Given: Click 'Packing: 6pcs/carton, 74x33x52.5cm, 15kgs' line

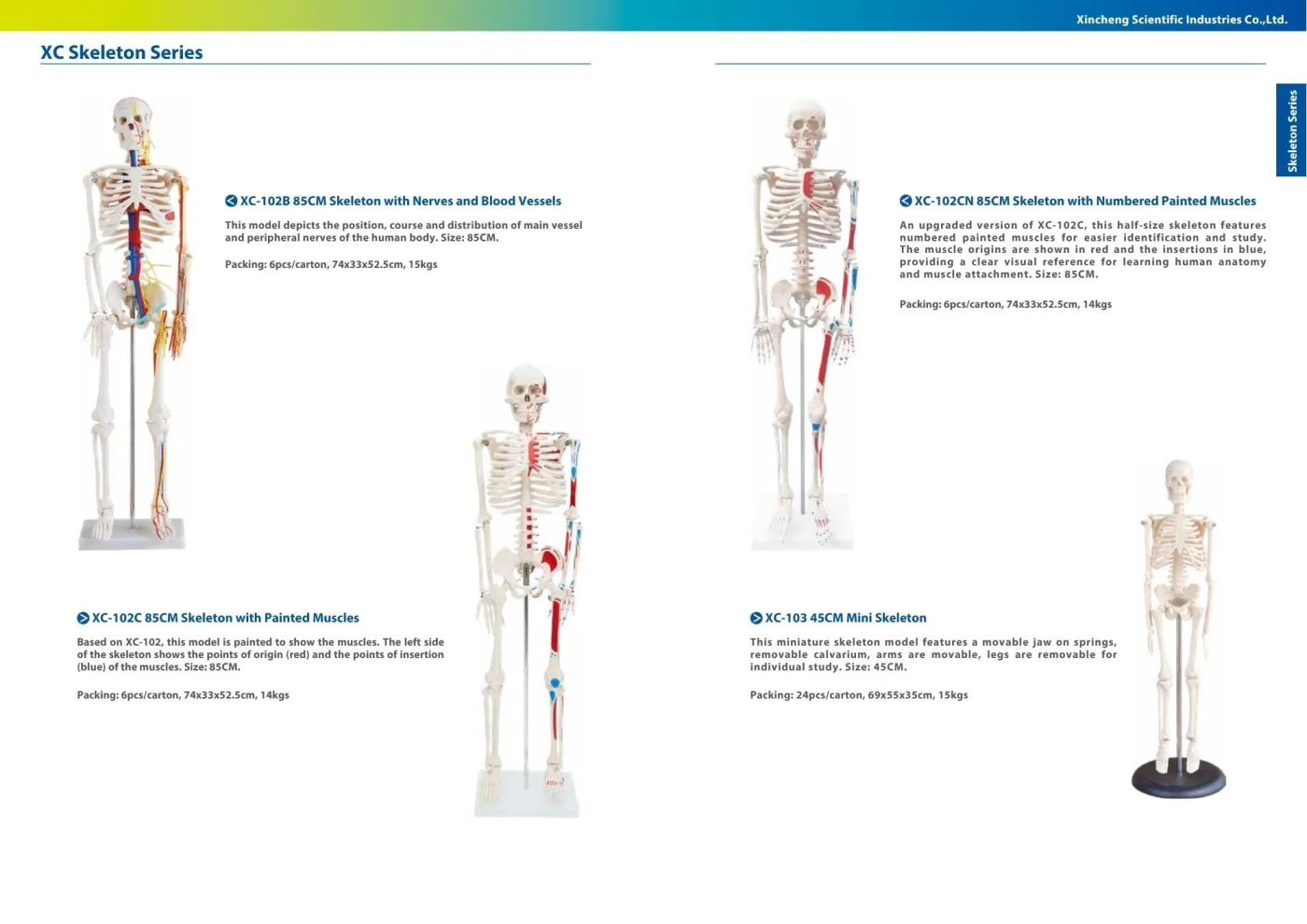Looking at the screenshot, I should click(331, 264).
